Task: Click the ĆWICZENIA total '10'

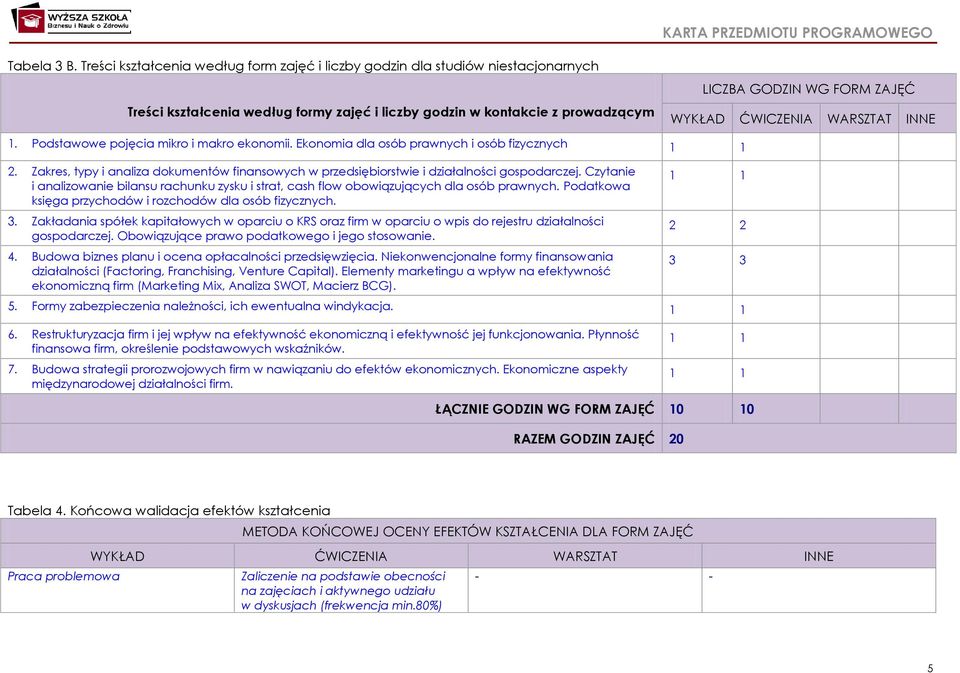Action: (747, 409)
